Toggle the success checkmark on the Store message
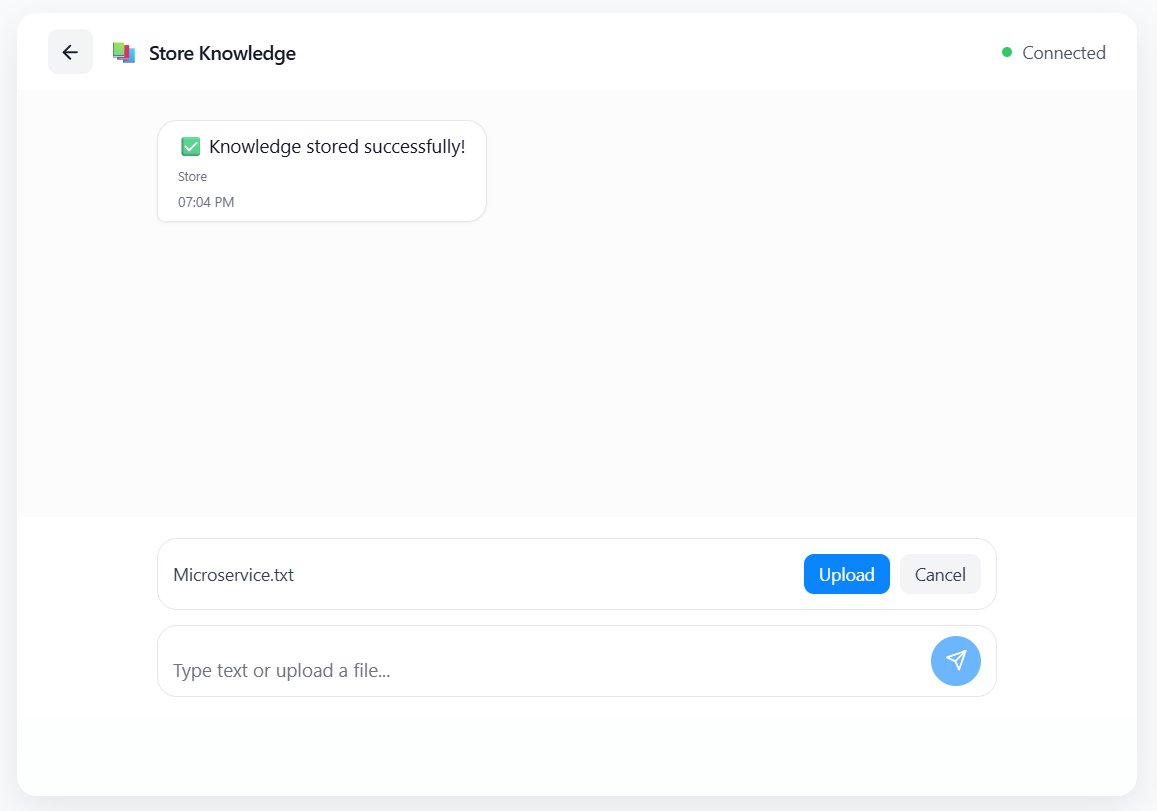Screen dimensions: 1157x811 click(x=190, y=145)
